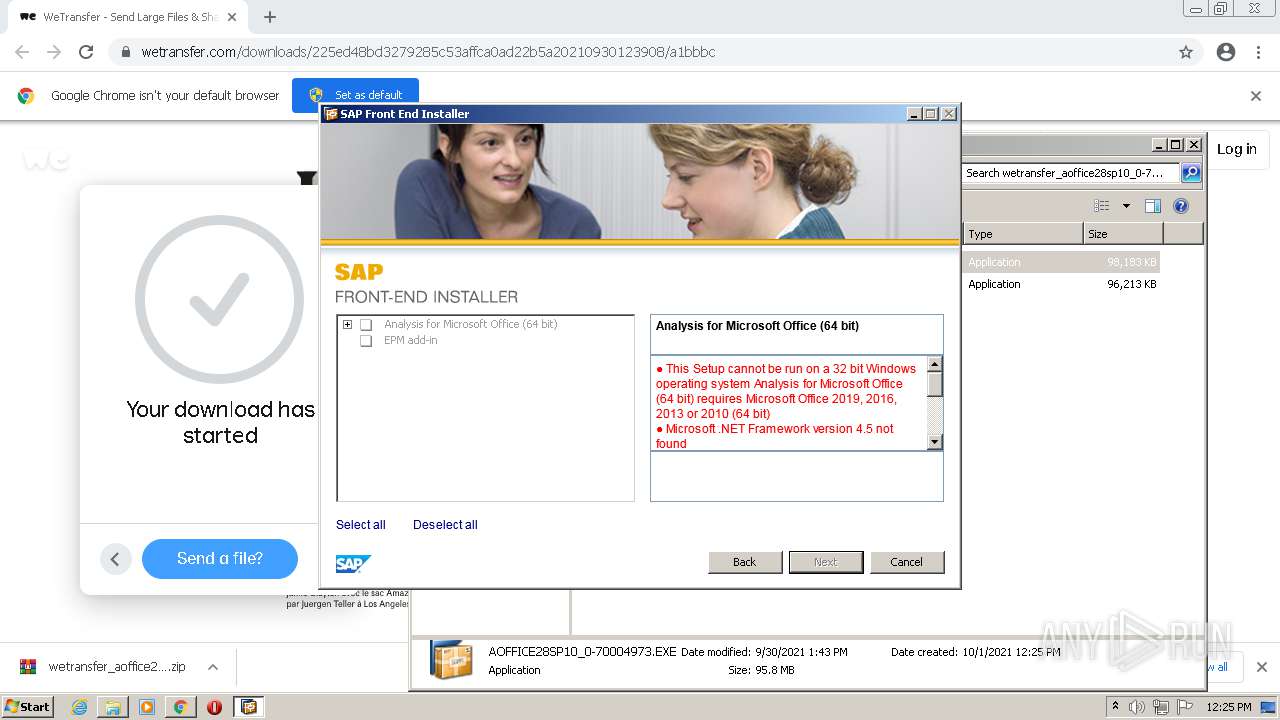Click WeTransfer back arrow circle button
1280x720 pixels.
coord(115,559)
